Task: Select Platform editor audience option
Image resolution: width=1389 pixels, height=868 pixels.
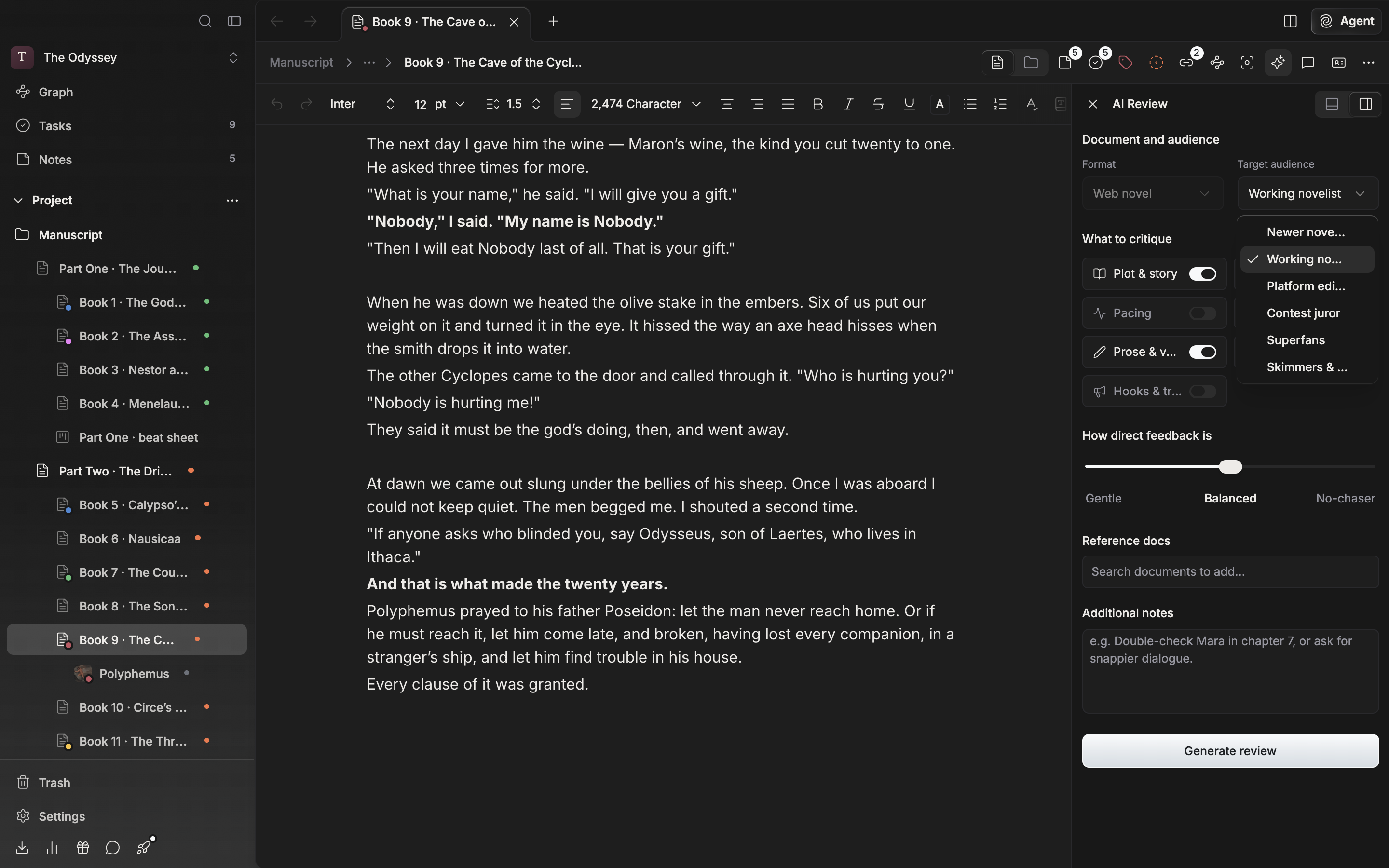Action: point(1307,286)
